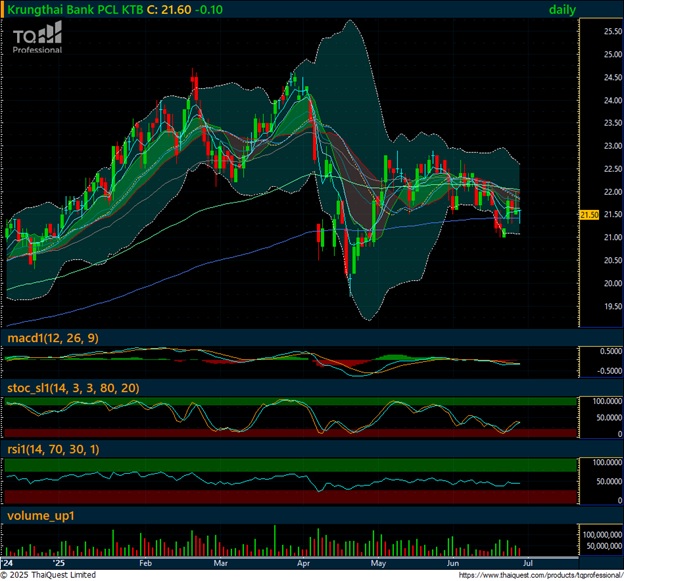Click the 22.50 price axis label

coord(613,169)
